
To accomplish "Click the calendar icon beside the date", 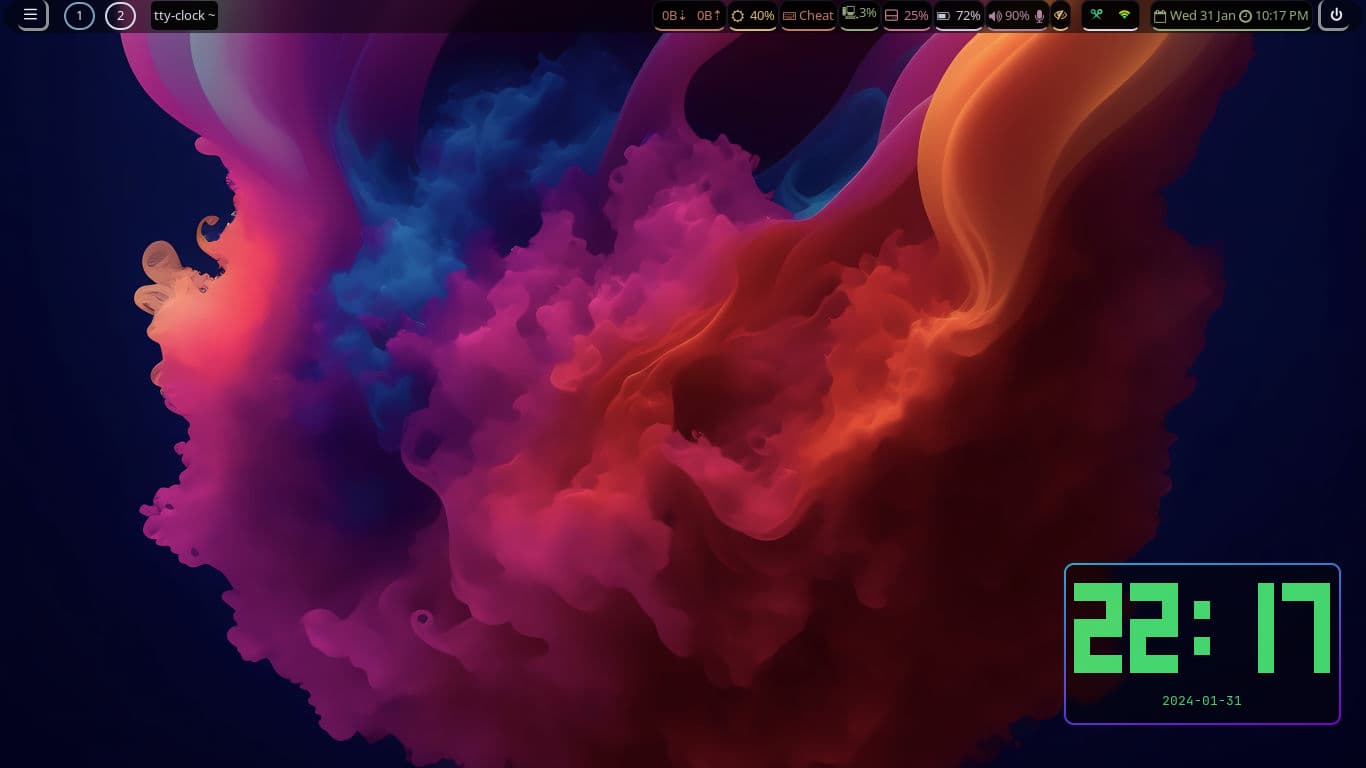I will coord(1160,16).
